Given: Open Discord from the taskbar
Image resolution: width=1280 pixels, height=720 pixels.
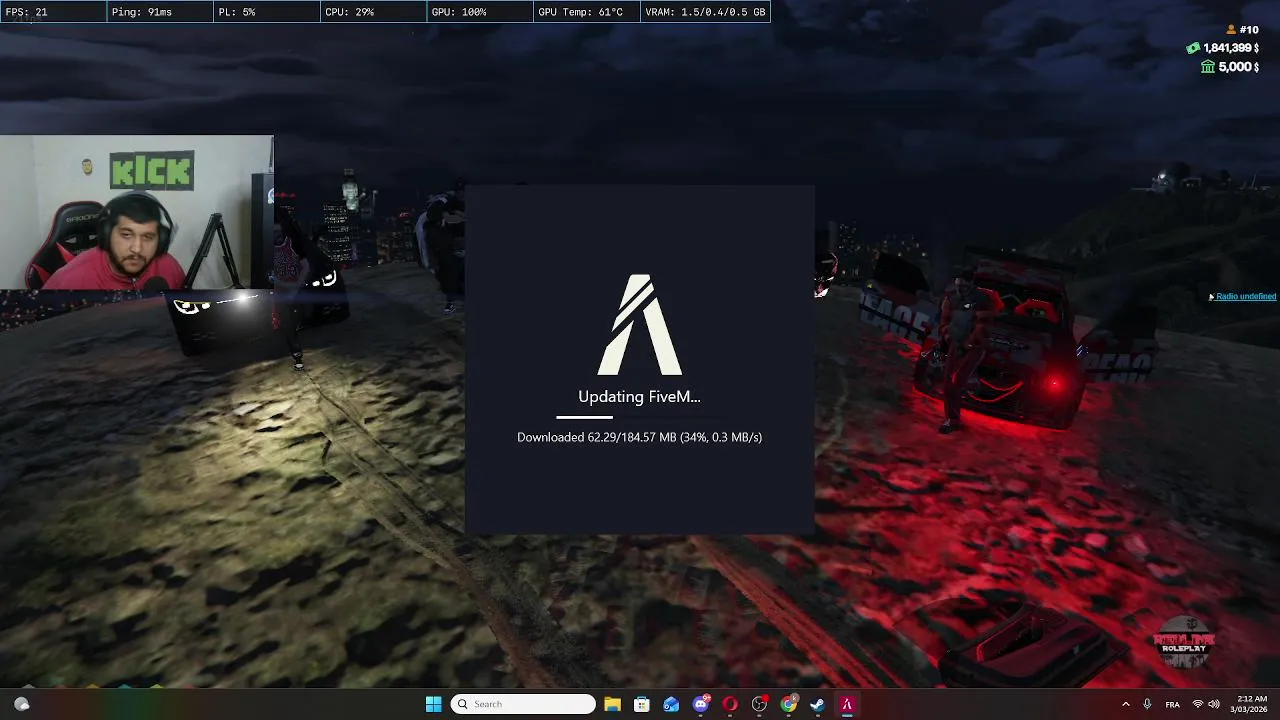Looking at the screenshot, I should click(x=701, y=704).
